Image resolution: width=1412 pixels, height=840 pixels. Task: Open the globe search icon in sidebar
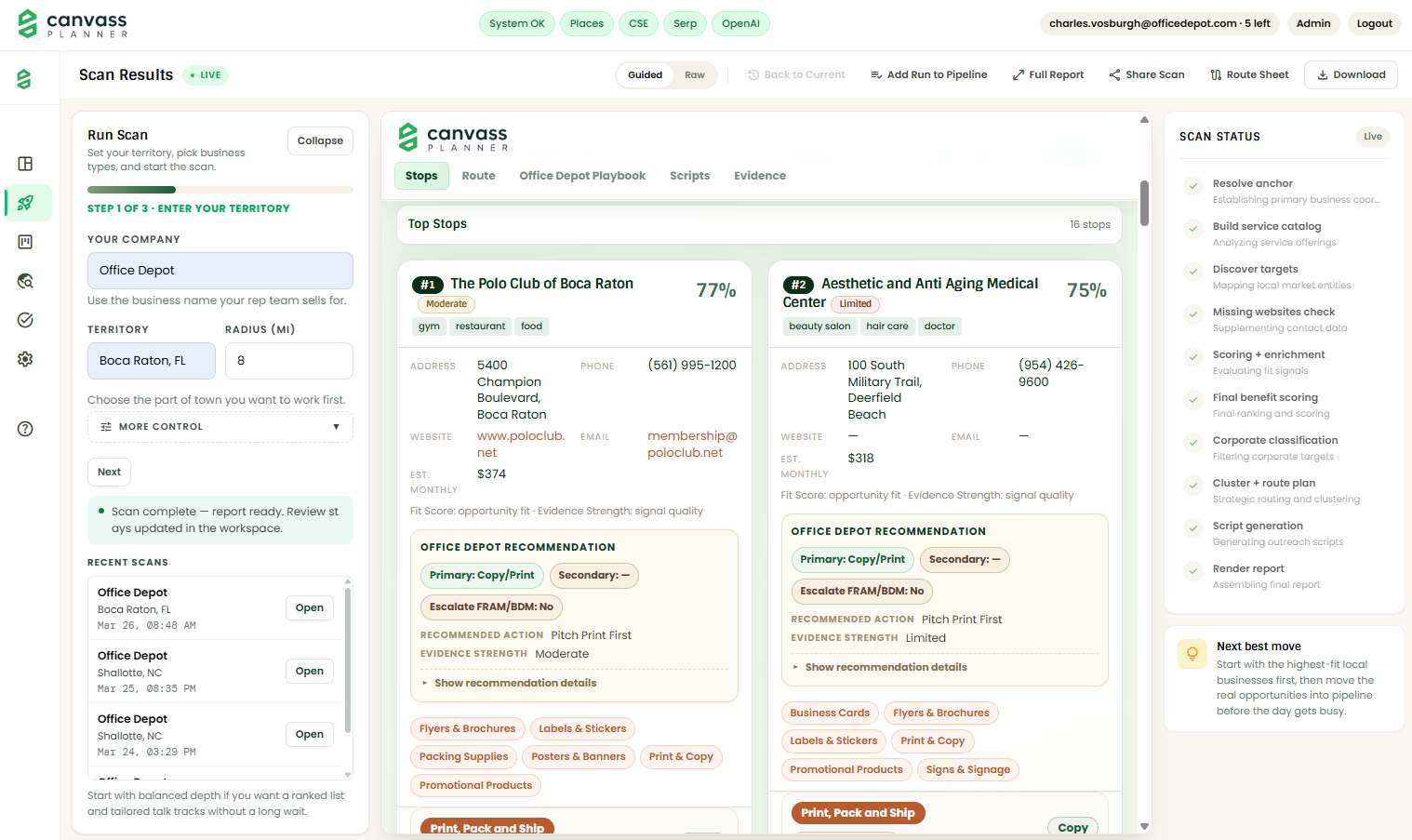(25, 281)
